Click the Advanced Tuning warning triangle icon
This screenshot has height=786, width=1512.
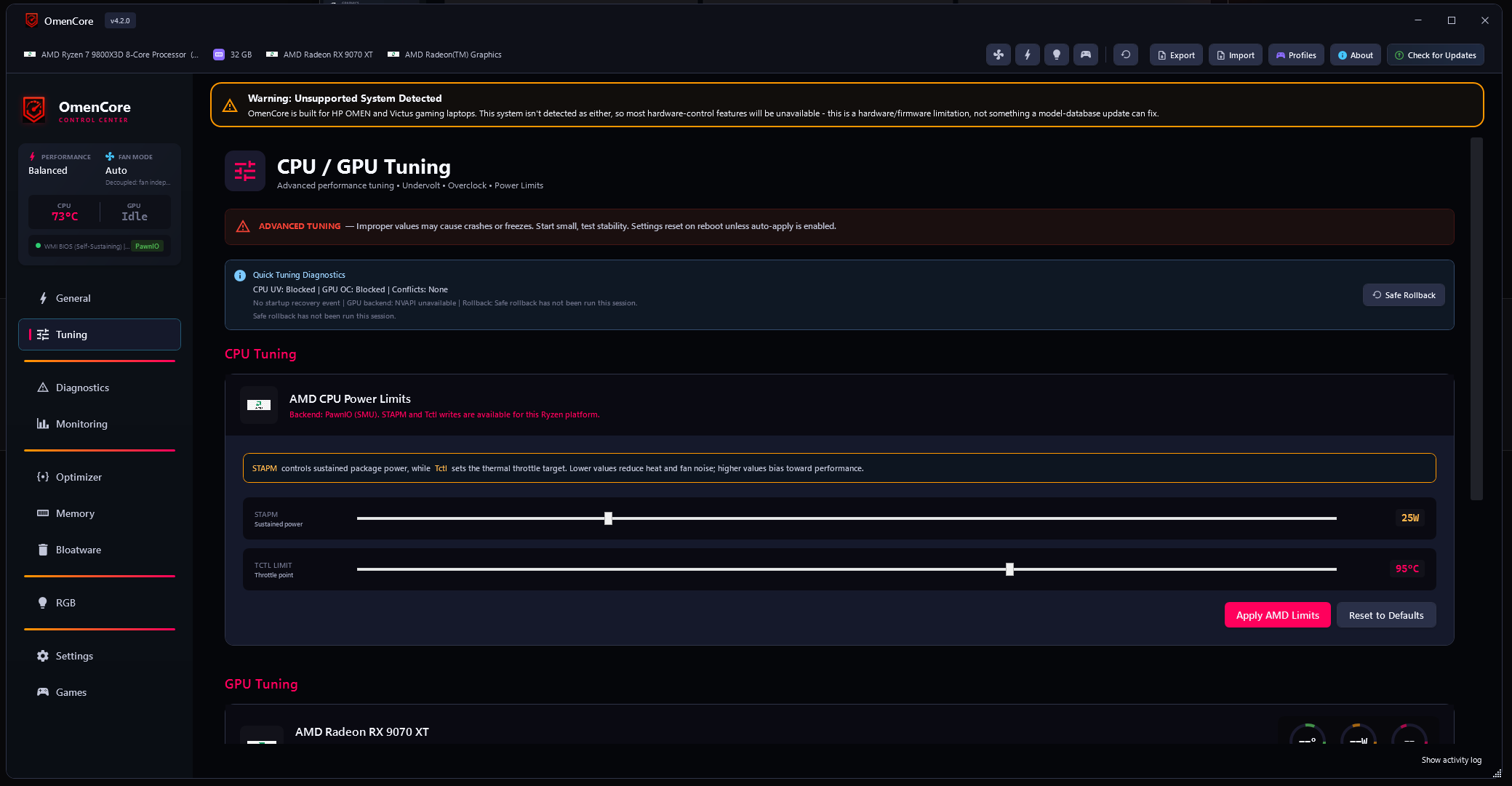[x=243, y=227]
